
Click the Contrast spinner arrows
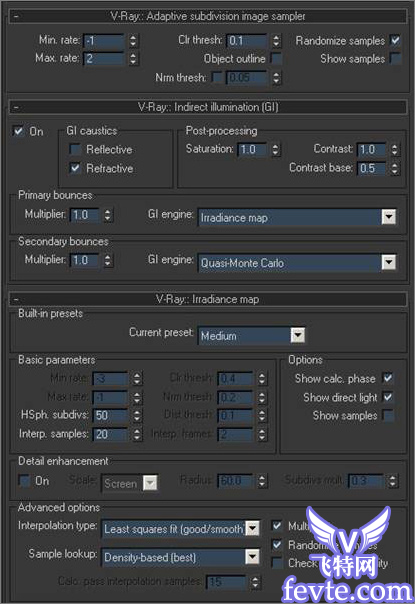(394, 149)
